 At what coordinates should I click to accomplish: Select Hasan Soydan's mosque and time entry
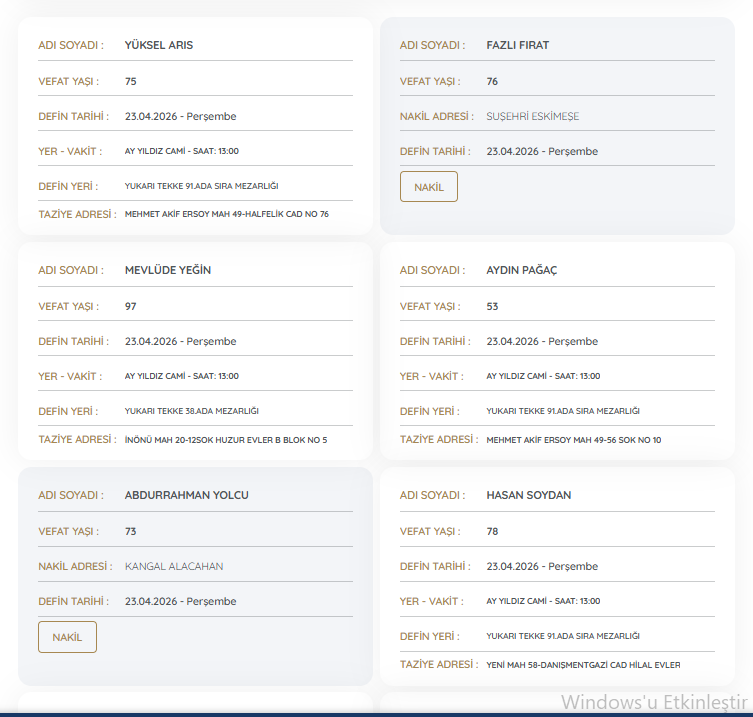[543, 601]
